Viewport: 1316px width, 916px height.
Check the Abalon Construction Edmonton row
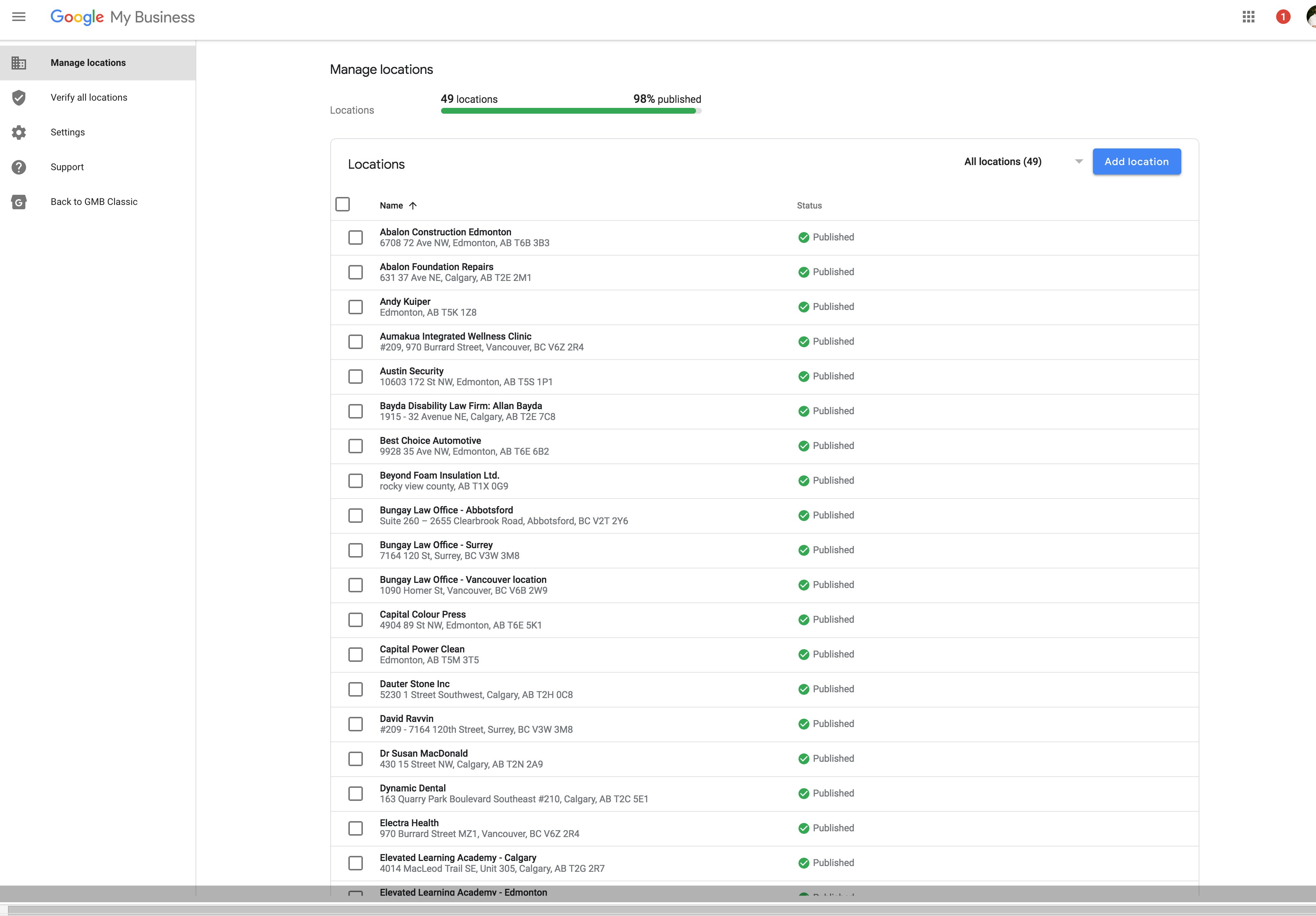[355, 237]
